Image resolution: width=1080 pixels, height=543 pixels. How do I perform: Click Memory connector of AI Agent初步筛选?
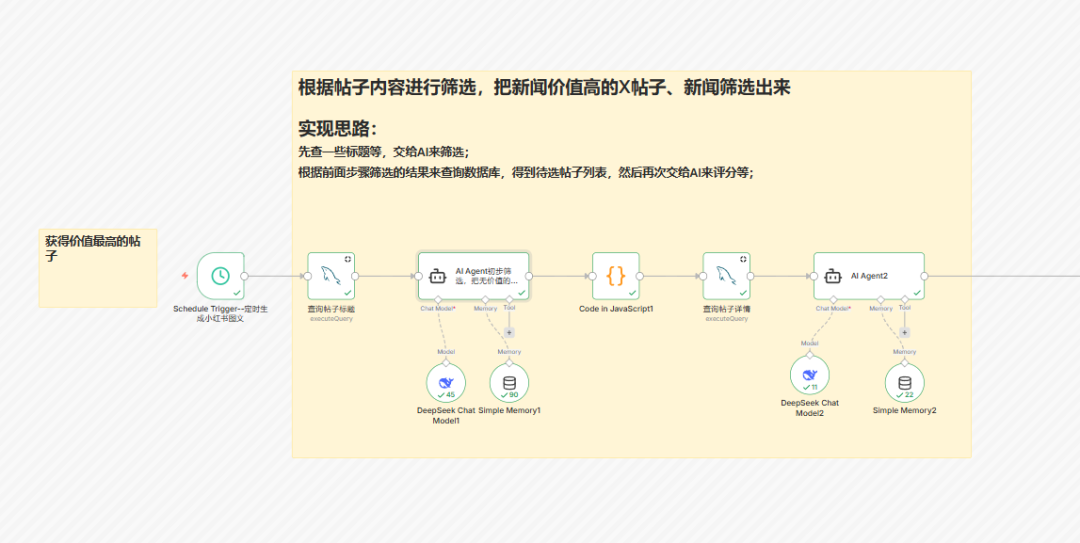486,300
